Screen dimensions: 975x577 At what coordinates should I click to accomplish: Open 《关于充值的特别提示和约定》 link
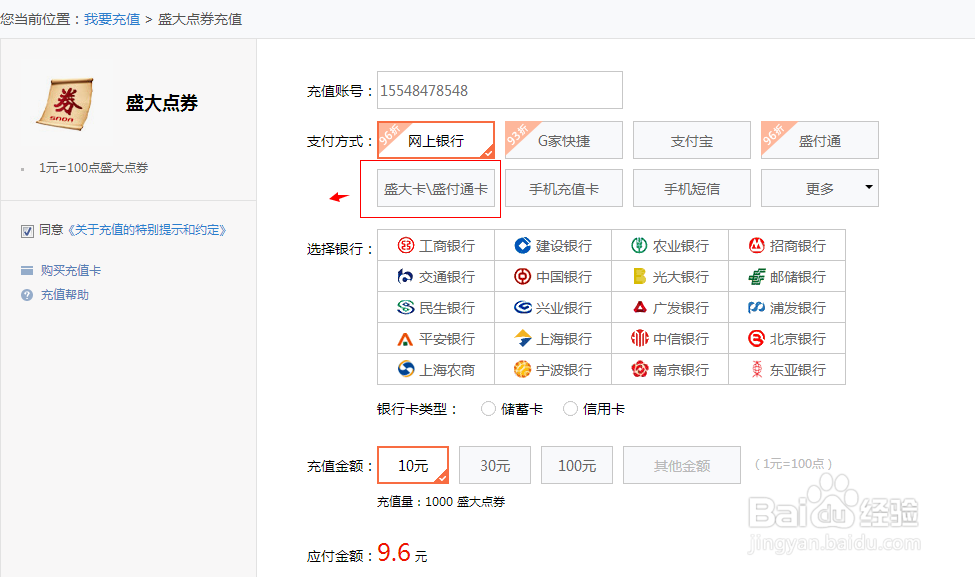click(146, 230)
